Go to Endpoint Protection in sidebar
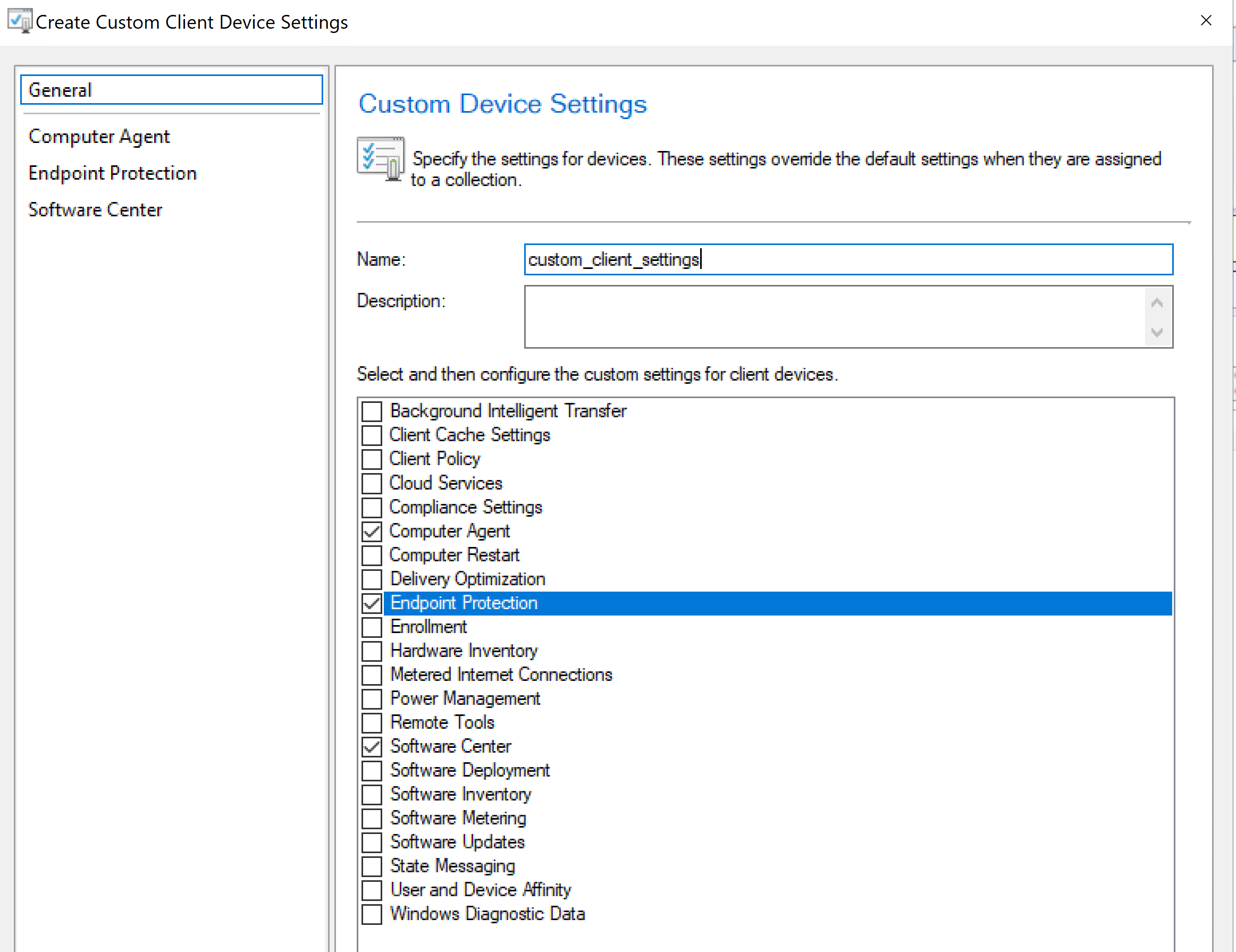1236x952 pixels. [113, 173]
